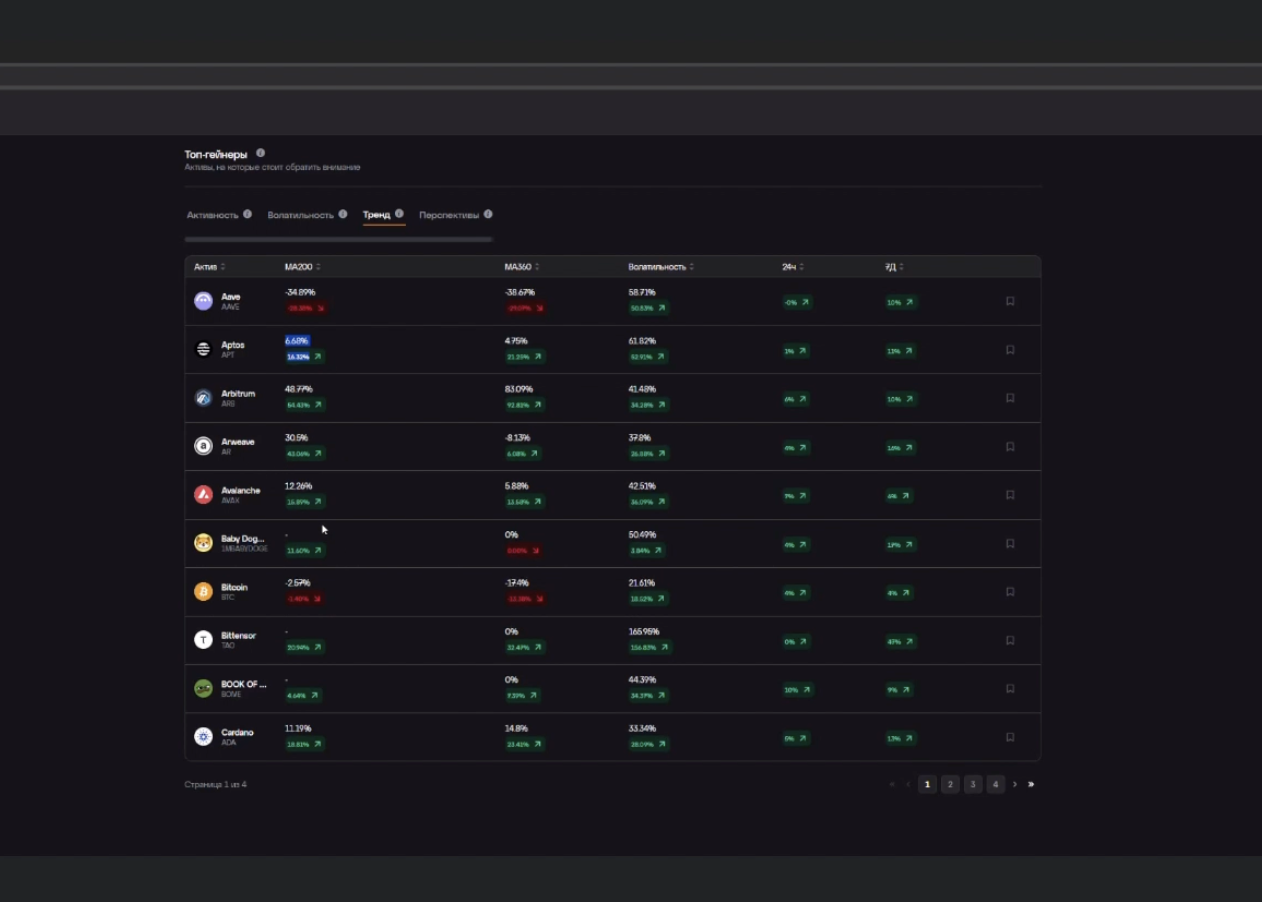Open the Волатильность tab
The width and height of the screenshot is (1262, 902).
[300, 215]
